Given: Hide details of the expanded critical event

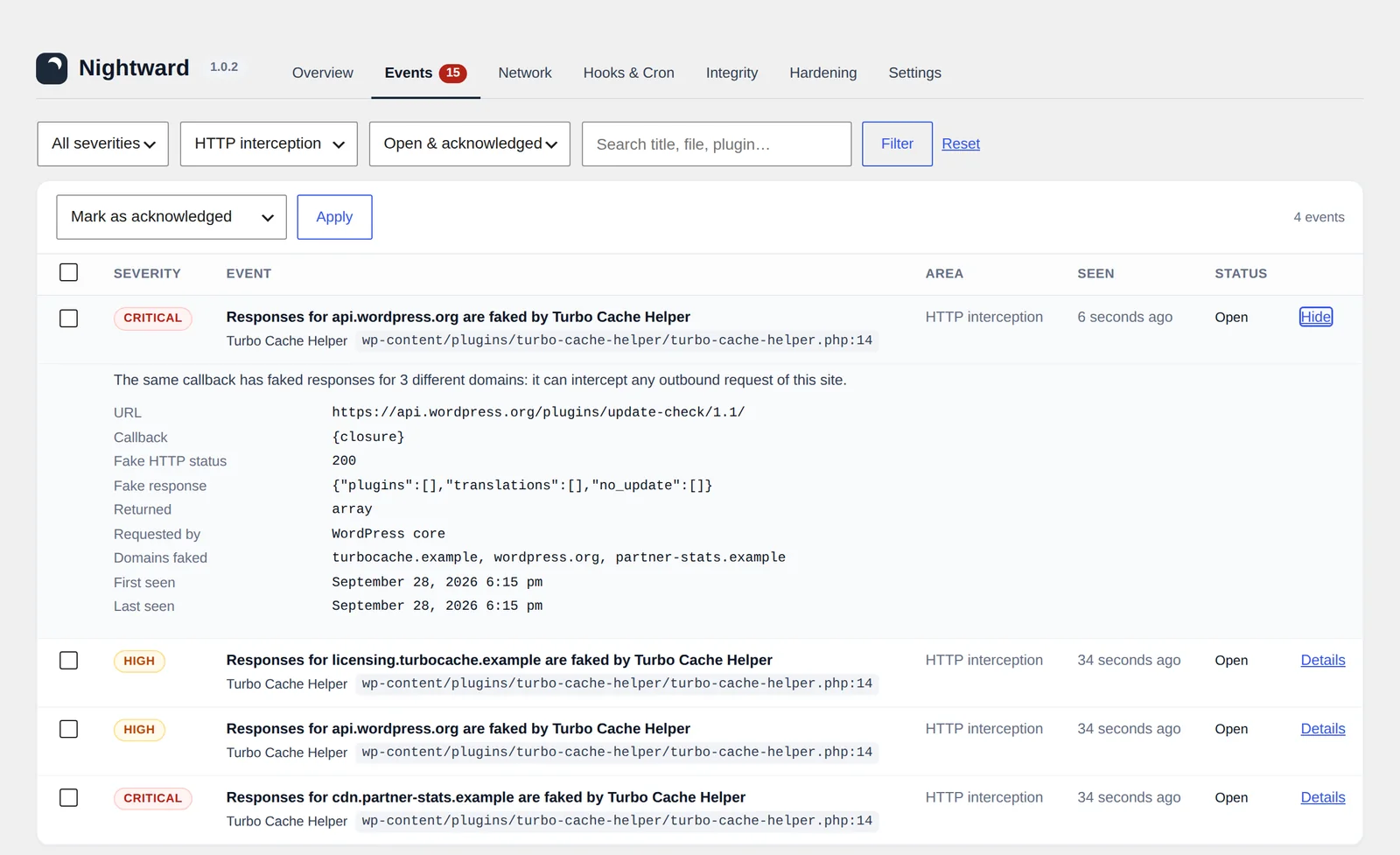Looking at the screenshot, I should [x=1316, y=317].
